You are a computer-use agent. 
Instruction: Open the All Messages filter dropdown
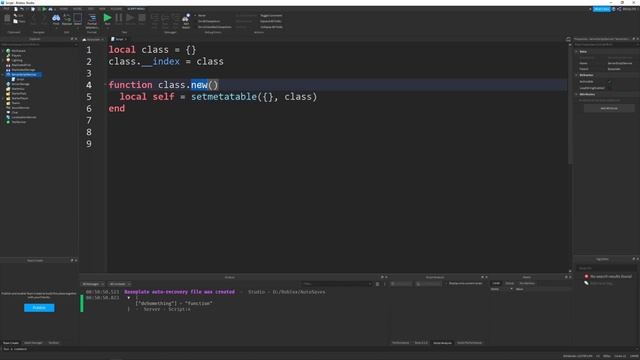click(93, 284)
